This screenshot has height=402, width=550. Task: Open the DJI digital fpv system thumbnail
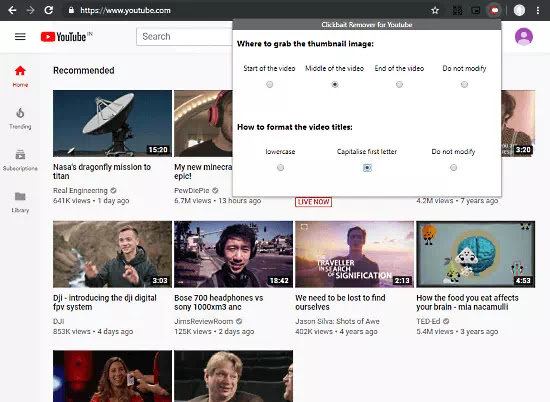[112, 254]
